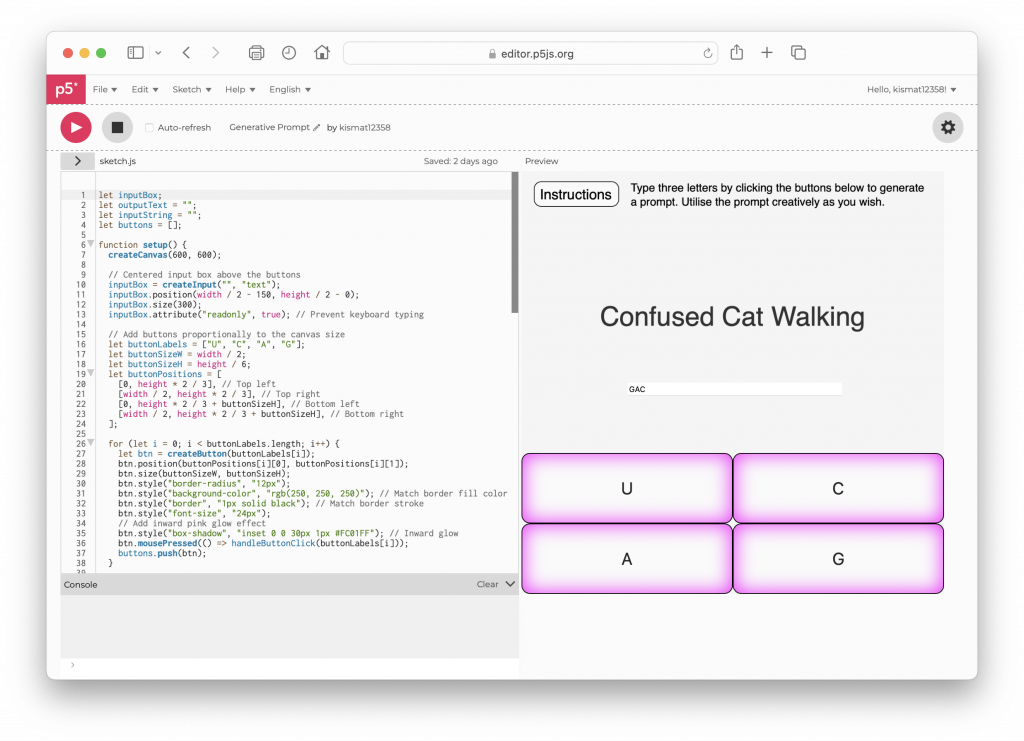Click the Safari home icon

(x=322, y=53)
